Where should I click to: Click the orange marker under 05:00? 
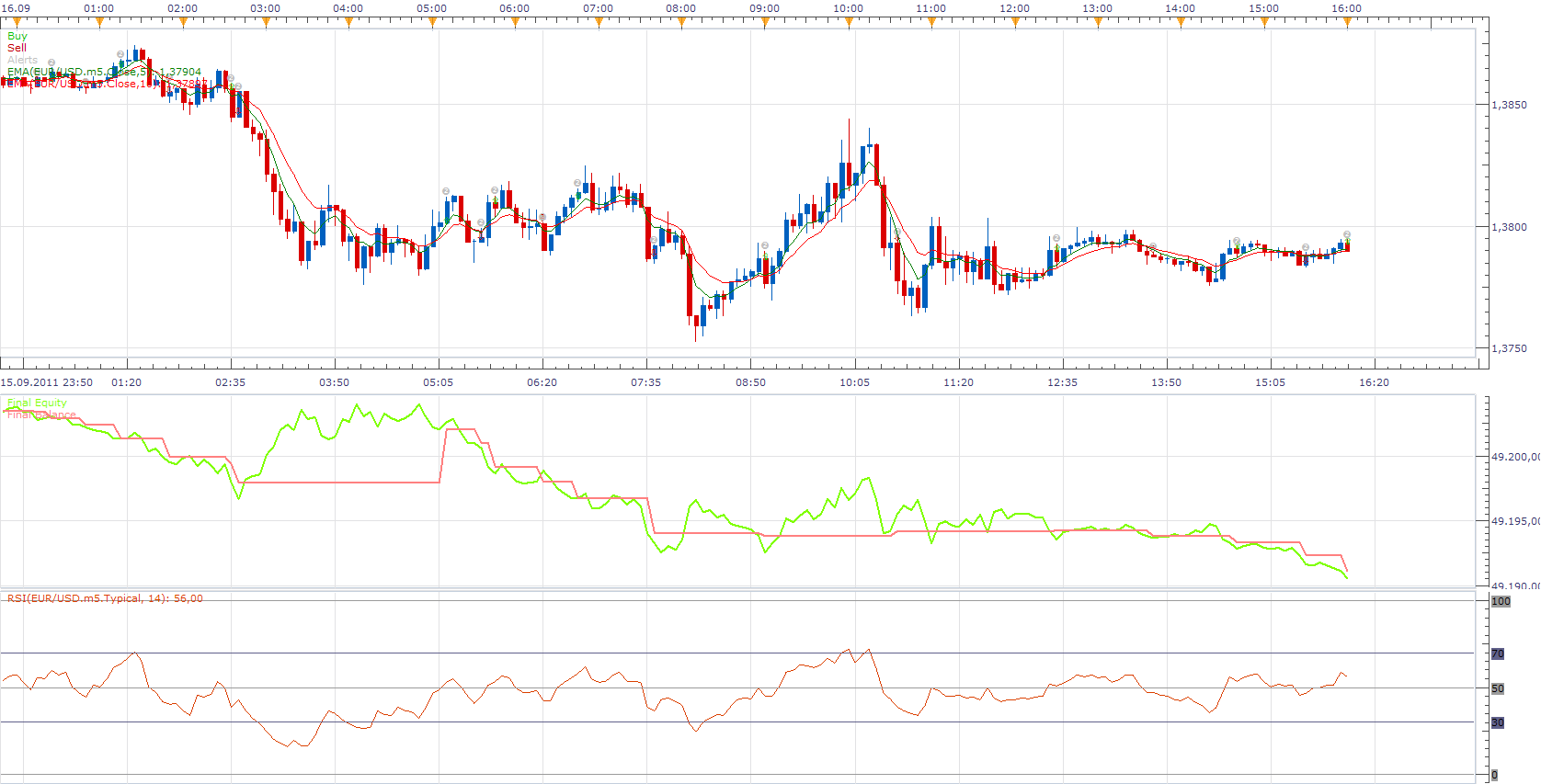432,22
